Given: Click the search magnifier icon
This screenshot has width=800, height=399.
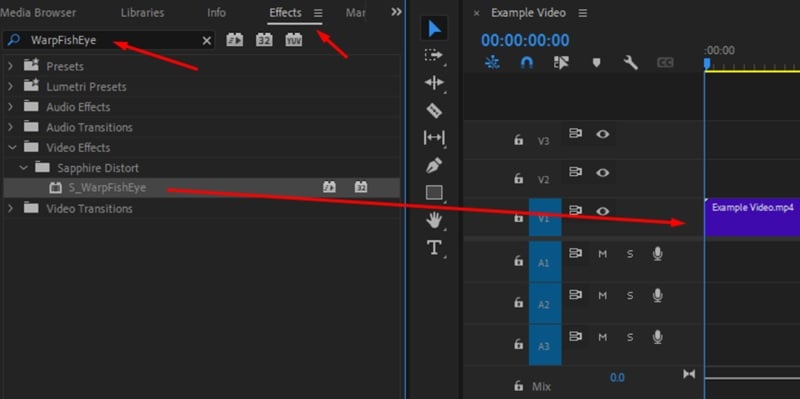Looking at the screenshot, I should coord(14,40).
